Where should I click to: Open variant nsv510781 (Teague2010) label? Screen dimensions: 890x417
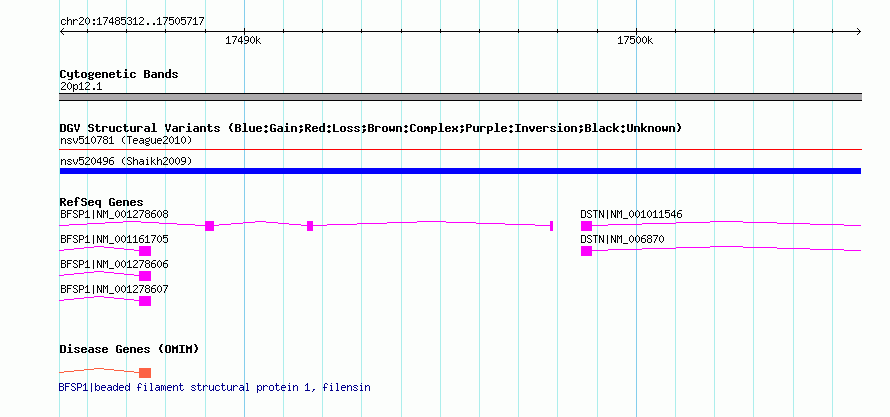point(126,140)
